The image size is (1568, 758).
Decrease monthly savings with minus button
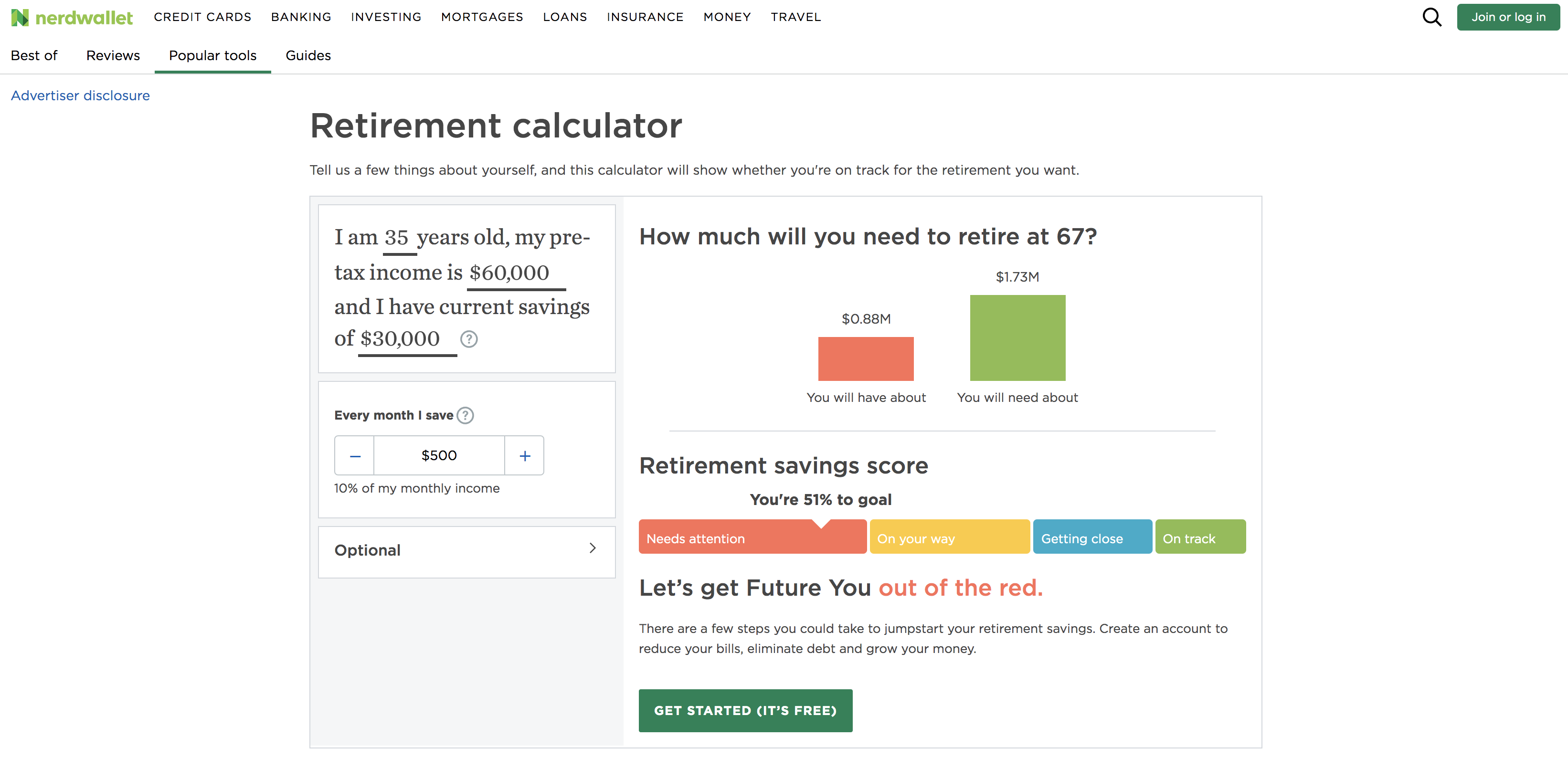[x=355, y=455]
